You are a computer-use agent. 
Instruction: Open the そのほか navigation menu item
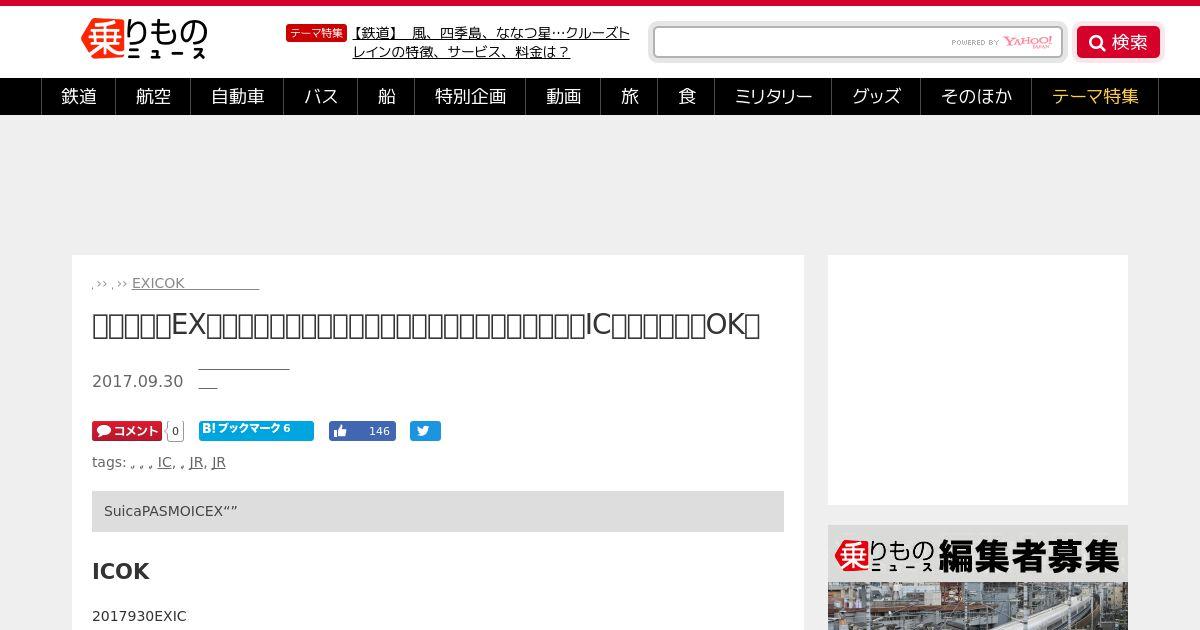pyautogui.click(x=976, y=96)
